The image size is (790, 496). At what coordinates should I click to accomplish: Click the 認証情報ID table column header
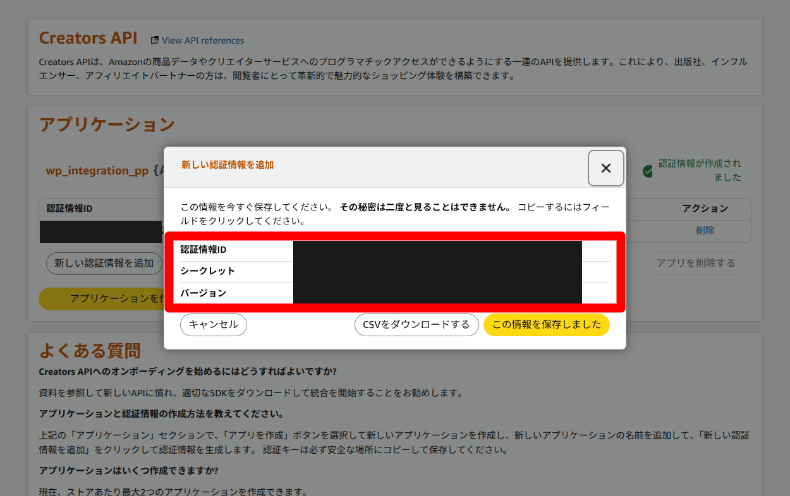70,208
